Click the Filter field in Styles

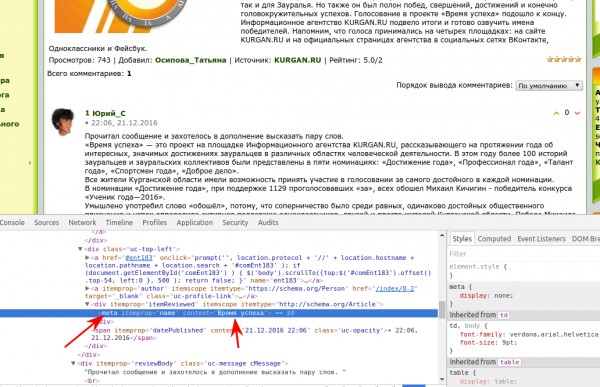(x=523, y=254)
